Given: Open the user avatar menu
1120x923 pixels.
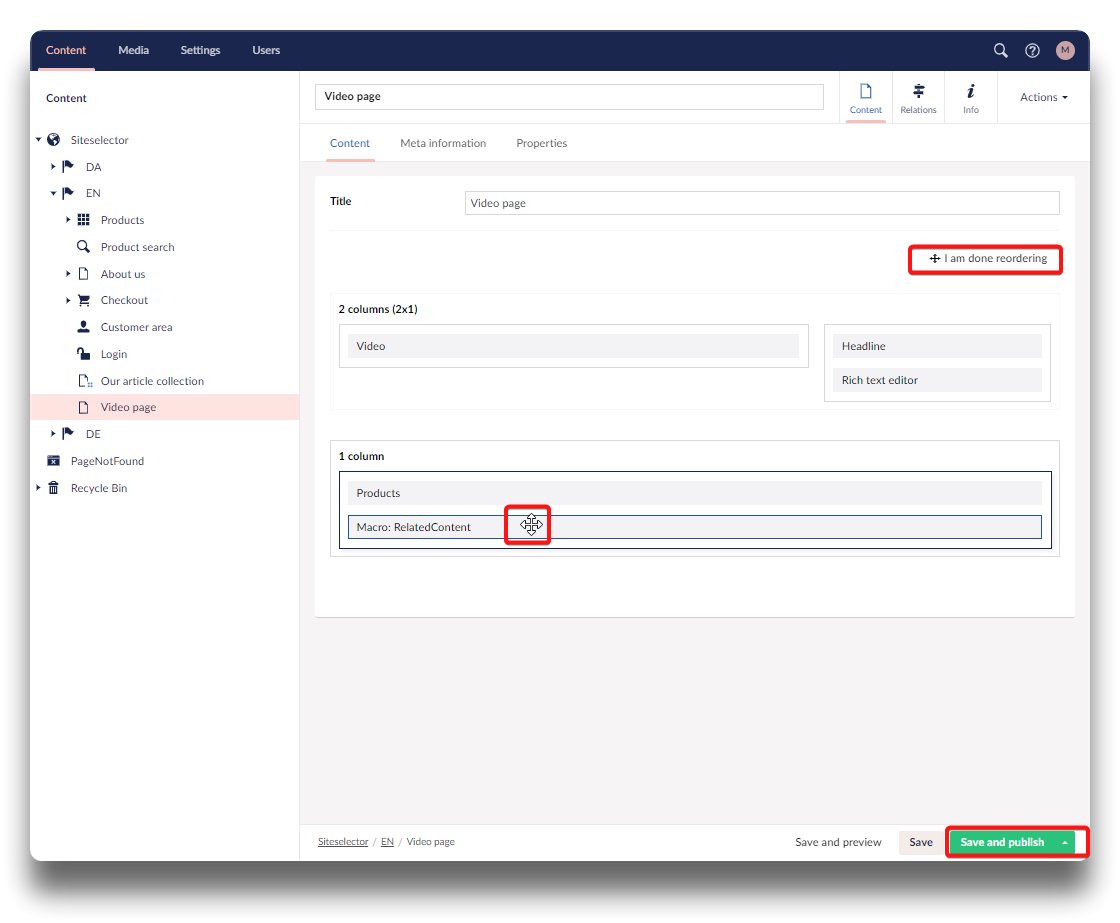Looking at the screenshot, I should (1065, 50).
